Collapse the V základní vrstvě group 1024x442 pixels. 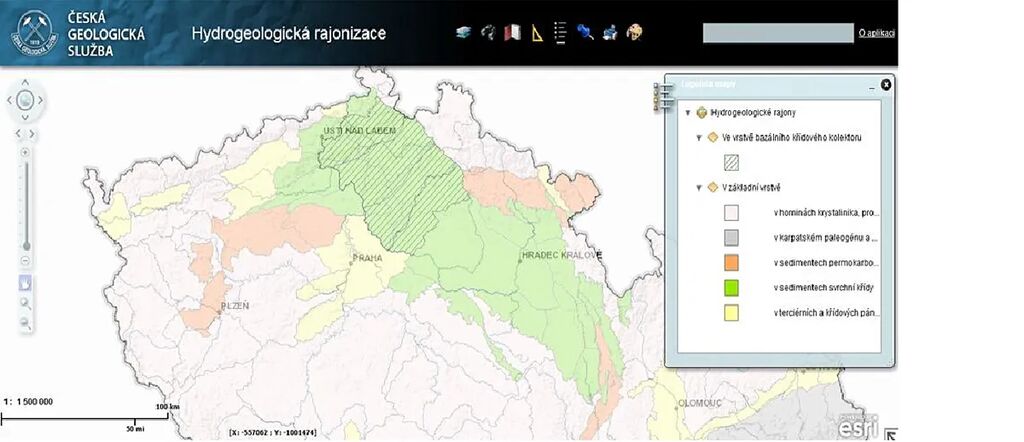[x=699, y=187]
